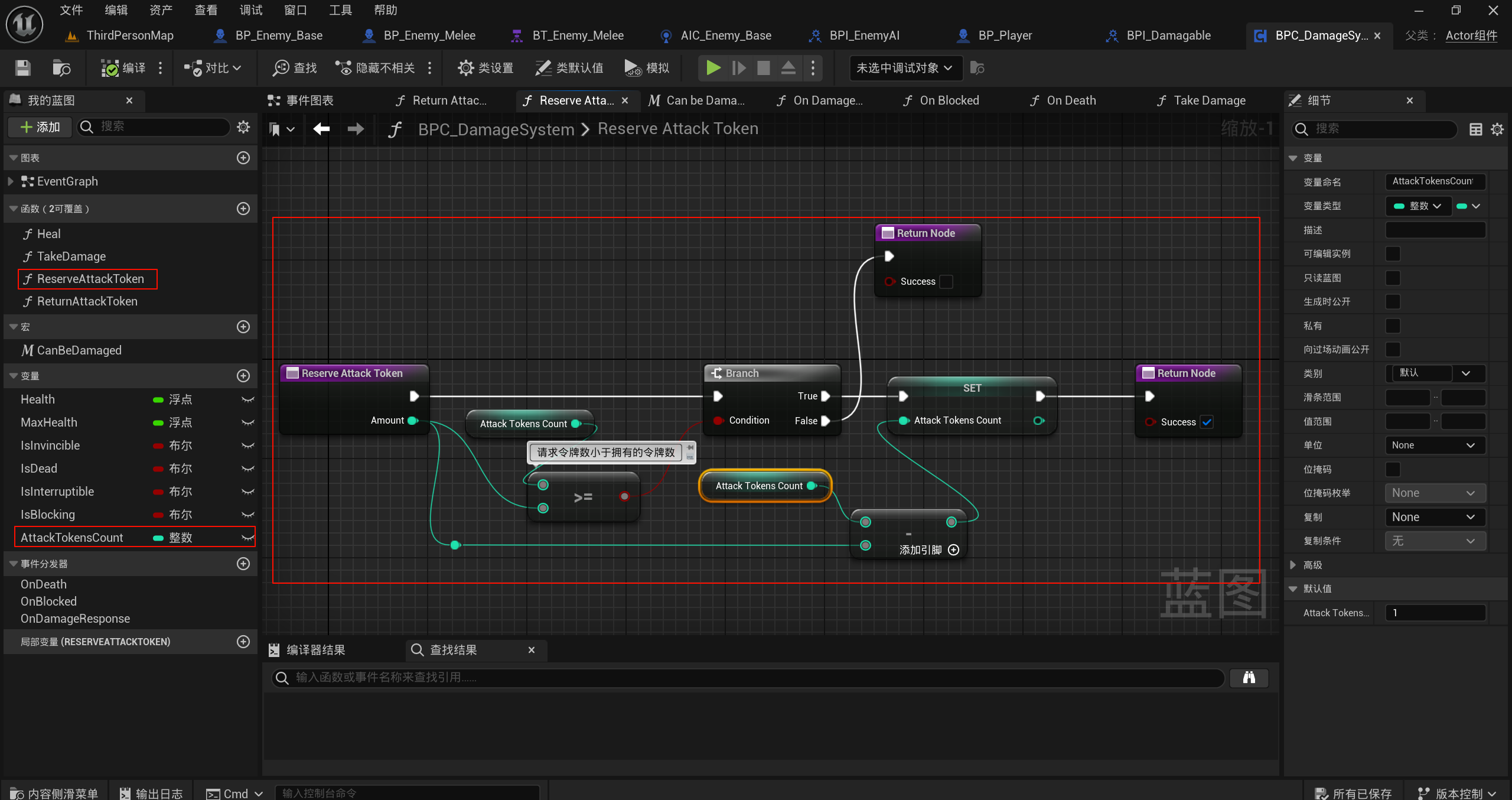Click the Add button in My Blueprint

click(40, 126)
